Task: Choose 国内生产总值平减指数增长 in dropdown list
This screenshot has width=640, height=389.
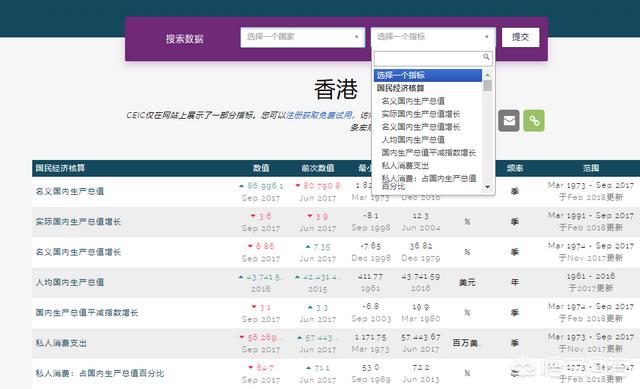Action: pos(429,153)
